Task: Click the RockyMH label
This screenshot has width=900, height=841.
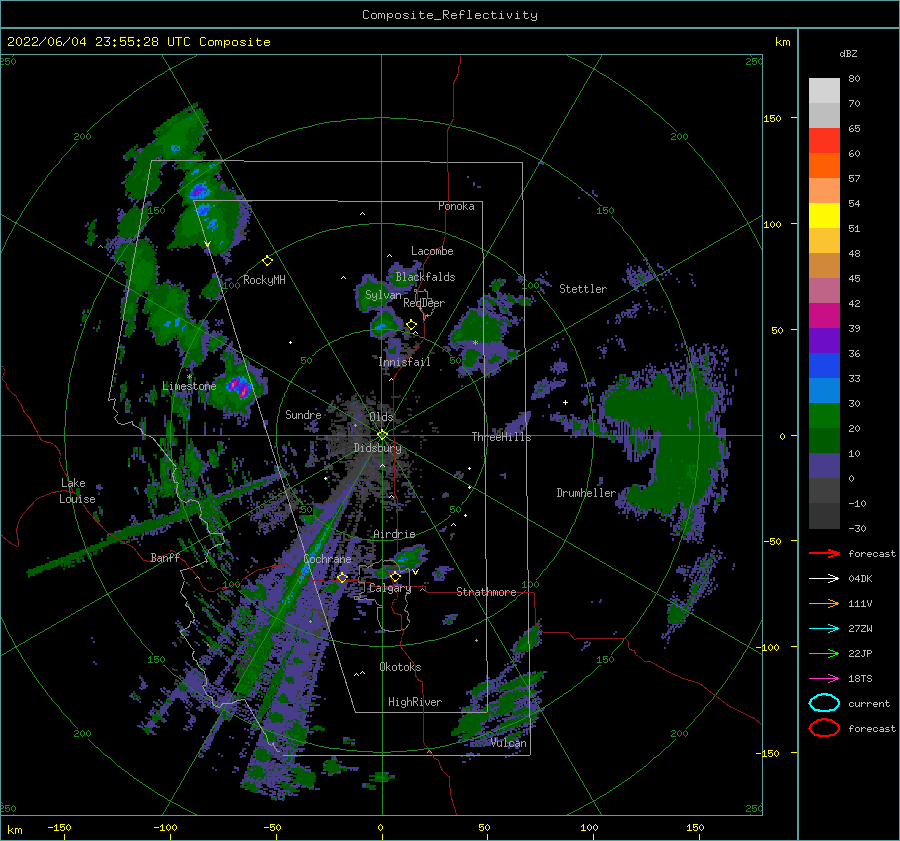Action: (264, 280)
